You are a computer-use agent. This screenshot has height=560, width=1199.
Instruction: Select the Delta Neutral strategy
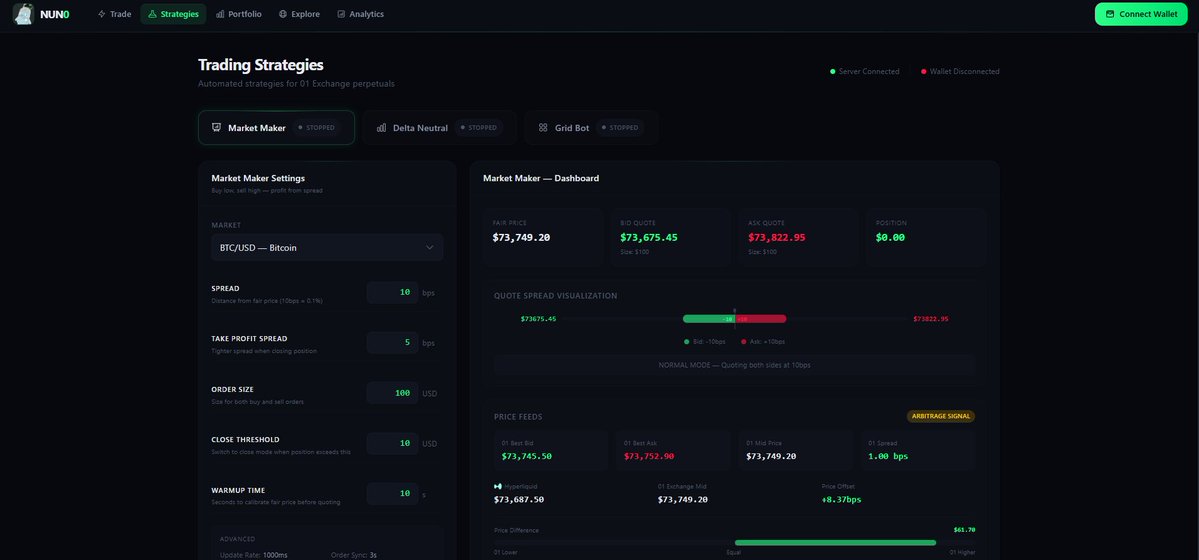click(440, 128)
